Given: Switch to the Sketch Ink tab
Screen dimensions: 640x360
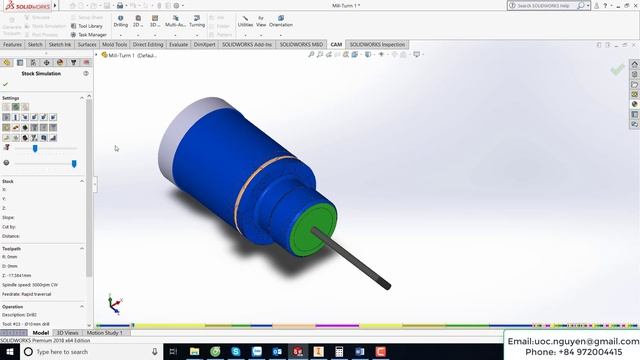Looking at the screenshot, I should pyautogui.click(x=60, y=44).
